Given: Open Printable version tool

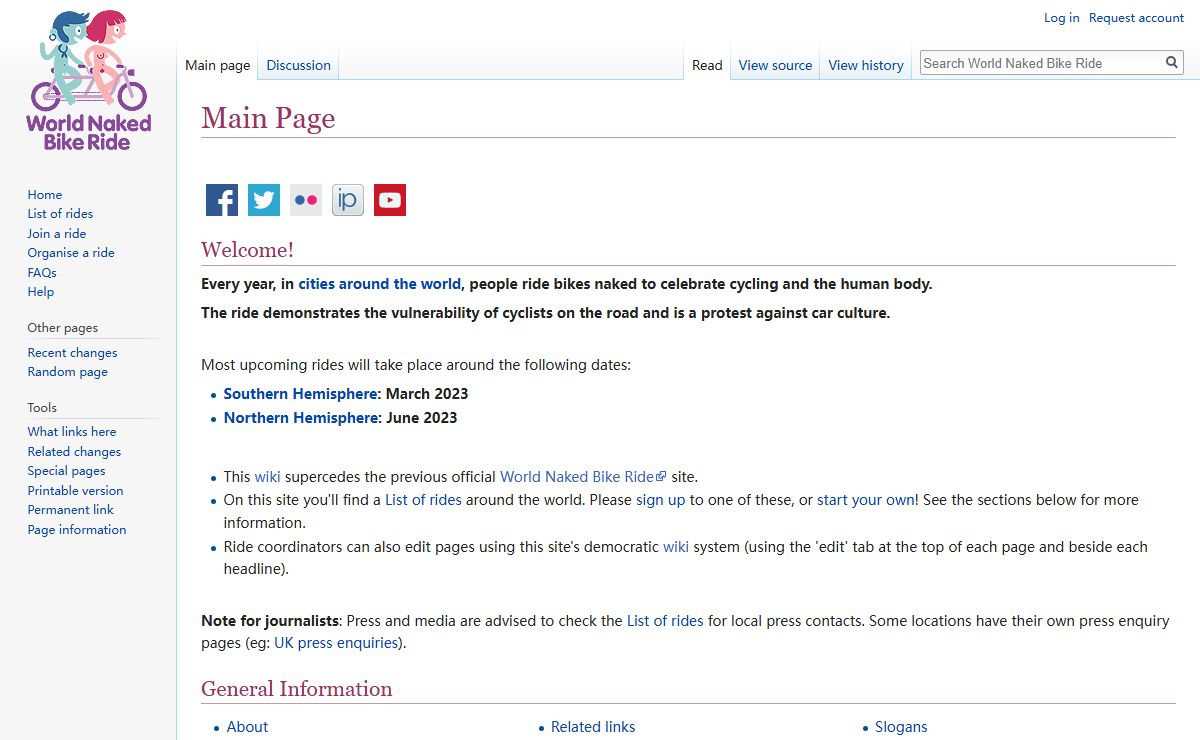Looking at the screenshot, I should (x=76, y=491).
